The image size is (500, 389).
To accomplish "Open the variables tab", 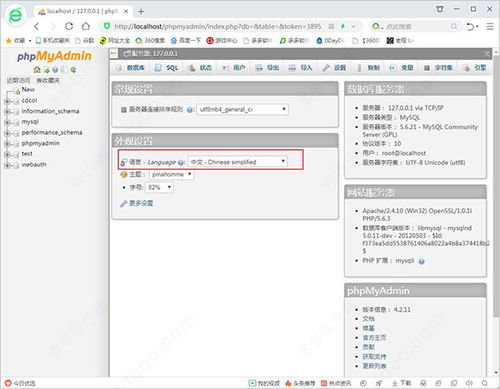I will (401, 68).
